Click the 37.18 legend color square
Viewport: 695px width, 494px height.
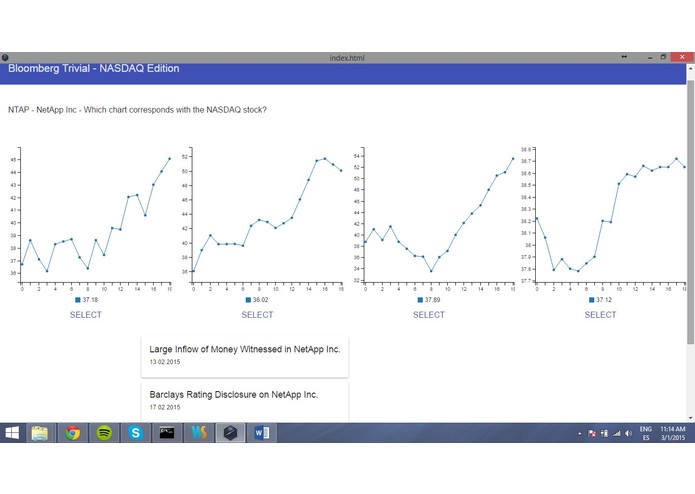[78, 300]
